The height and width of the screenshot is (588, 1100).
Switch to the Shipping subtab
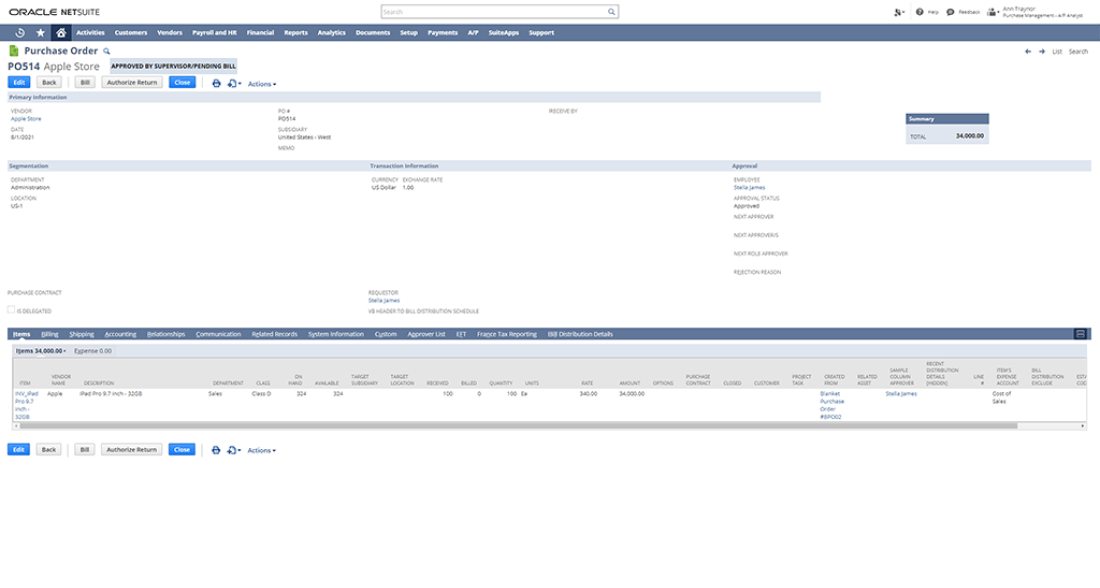coord(81,334)
